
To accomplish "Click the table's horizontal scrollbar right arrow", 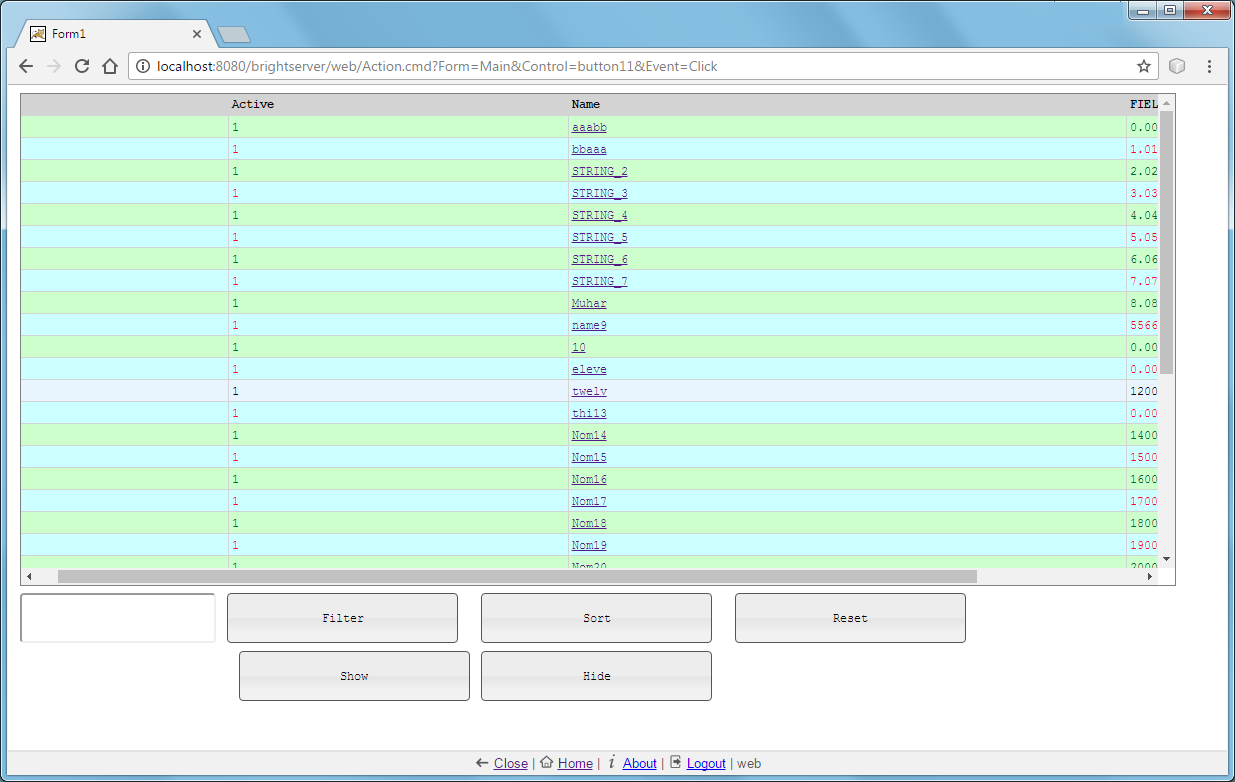I will tap(1149, 576).
